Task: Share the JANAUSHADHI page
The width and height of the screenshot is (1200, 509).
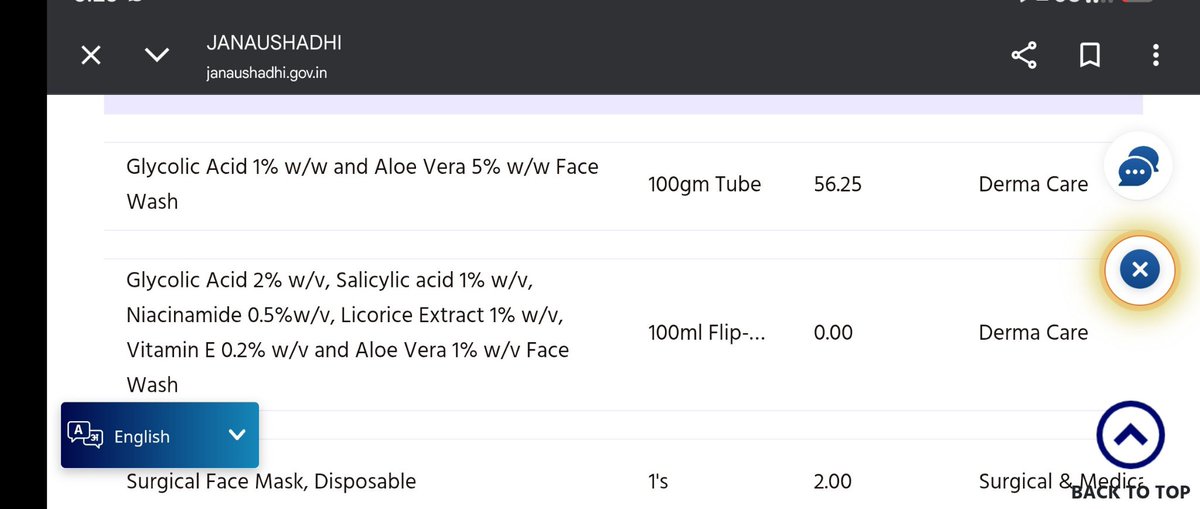Action: click(x=1024, y=56)
